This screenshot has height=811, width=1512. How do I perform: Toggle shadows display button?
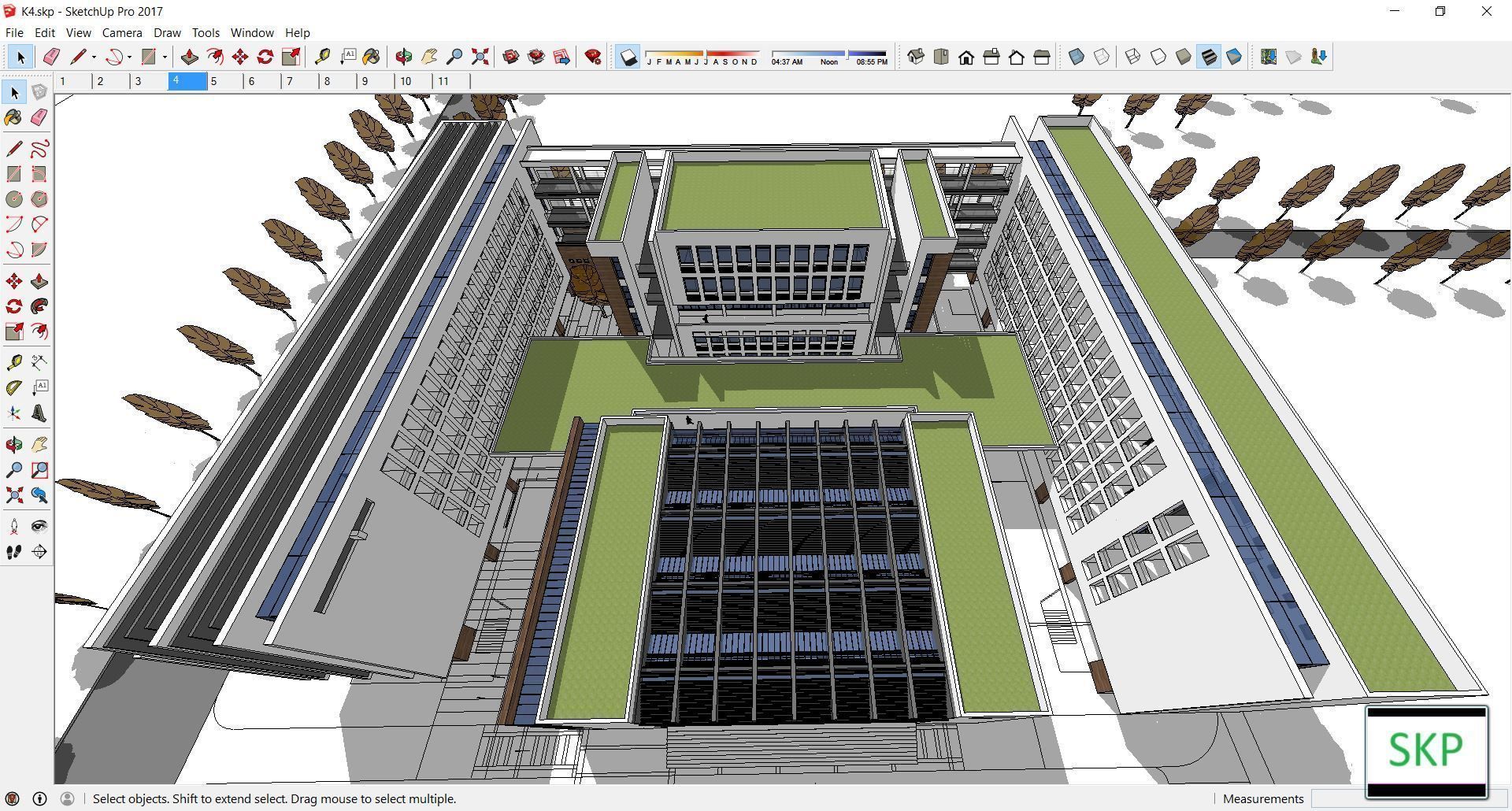click(x=628, y=57)
